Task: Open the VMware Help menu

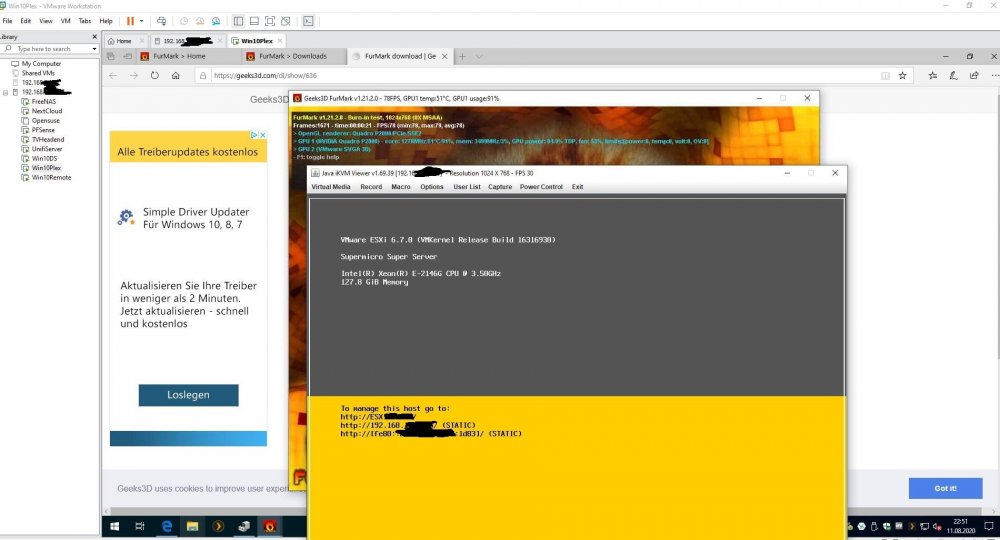Action: pyautogui.click(x=106, y=21)
